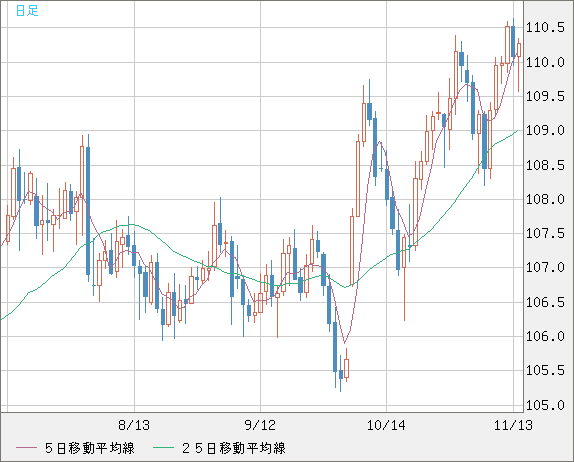Click the green 25-day moving average legend line
Screen dimensions: 574x462
[x=163, y=448]
